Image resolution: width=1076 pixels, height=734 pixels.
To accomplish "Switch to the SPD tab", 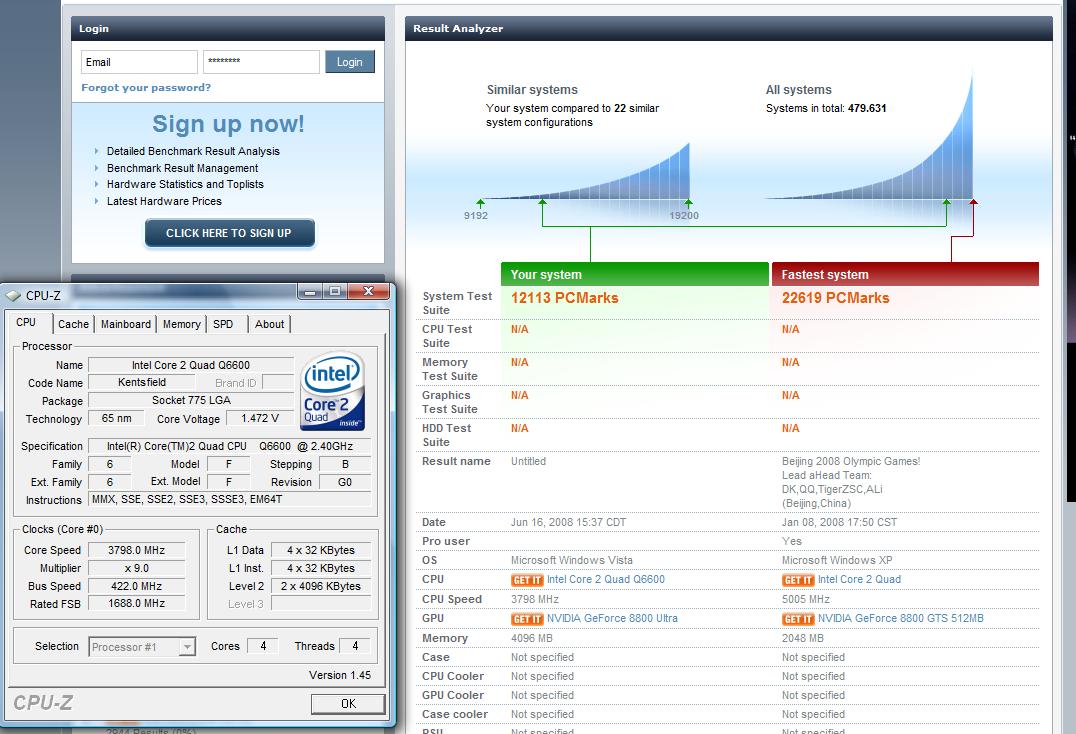I will pyautogui.click(x=223, y=324).
